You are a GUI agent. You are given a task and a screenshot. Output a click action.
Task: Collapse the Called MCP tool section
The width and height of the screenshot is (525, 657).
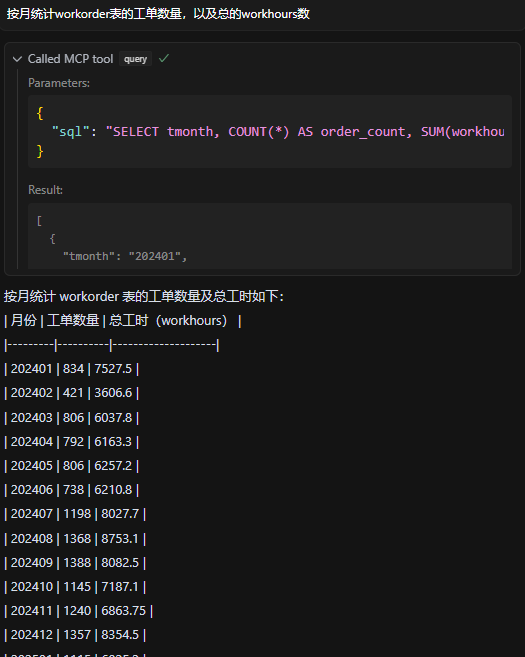point(17,59)
